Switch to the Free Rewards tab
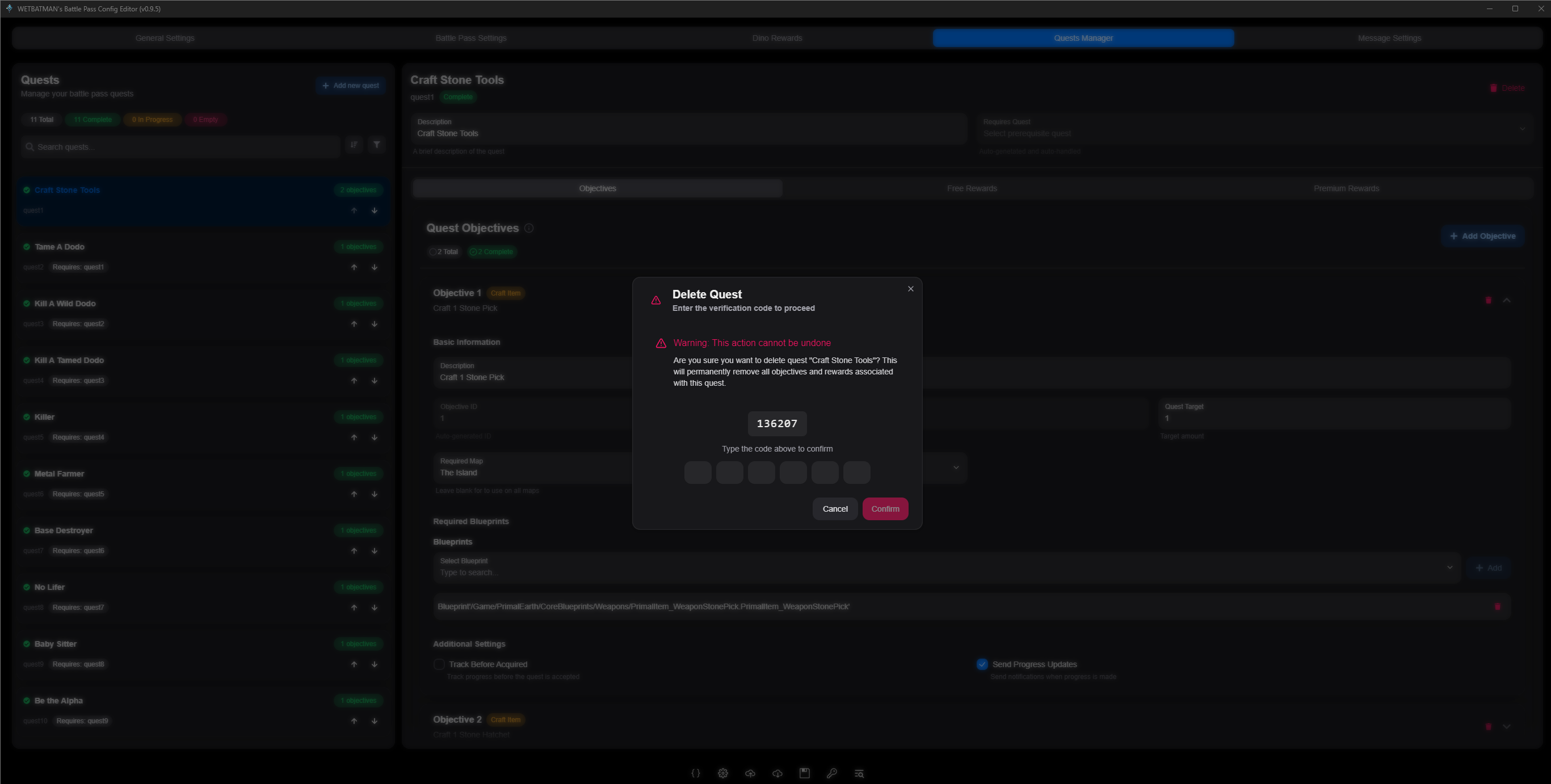This screenshot has width=1551, height=784. coord(972,188)
